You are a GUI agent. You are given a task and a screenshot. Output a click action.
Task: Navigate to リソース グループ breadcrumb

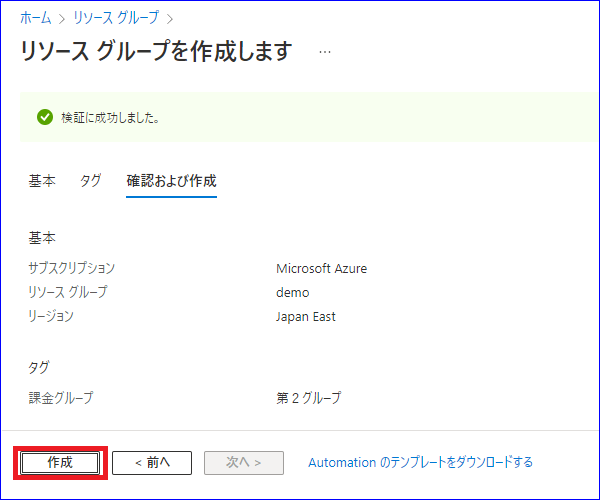click(116, 18)
